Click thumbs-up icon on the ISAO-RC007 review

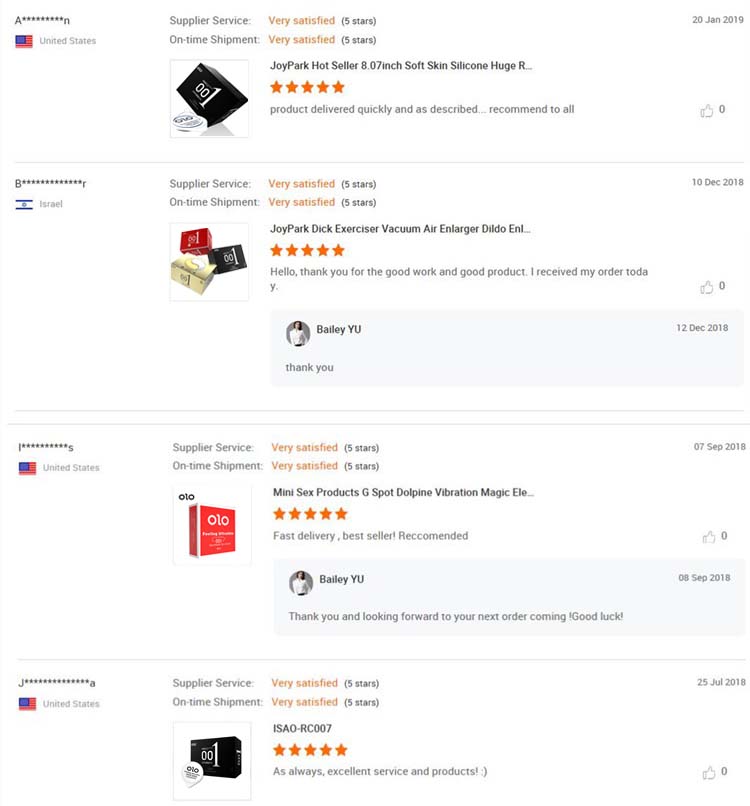pyautogui.click(x=710, y=772)
